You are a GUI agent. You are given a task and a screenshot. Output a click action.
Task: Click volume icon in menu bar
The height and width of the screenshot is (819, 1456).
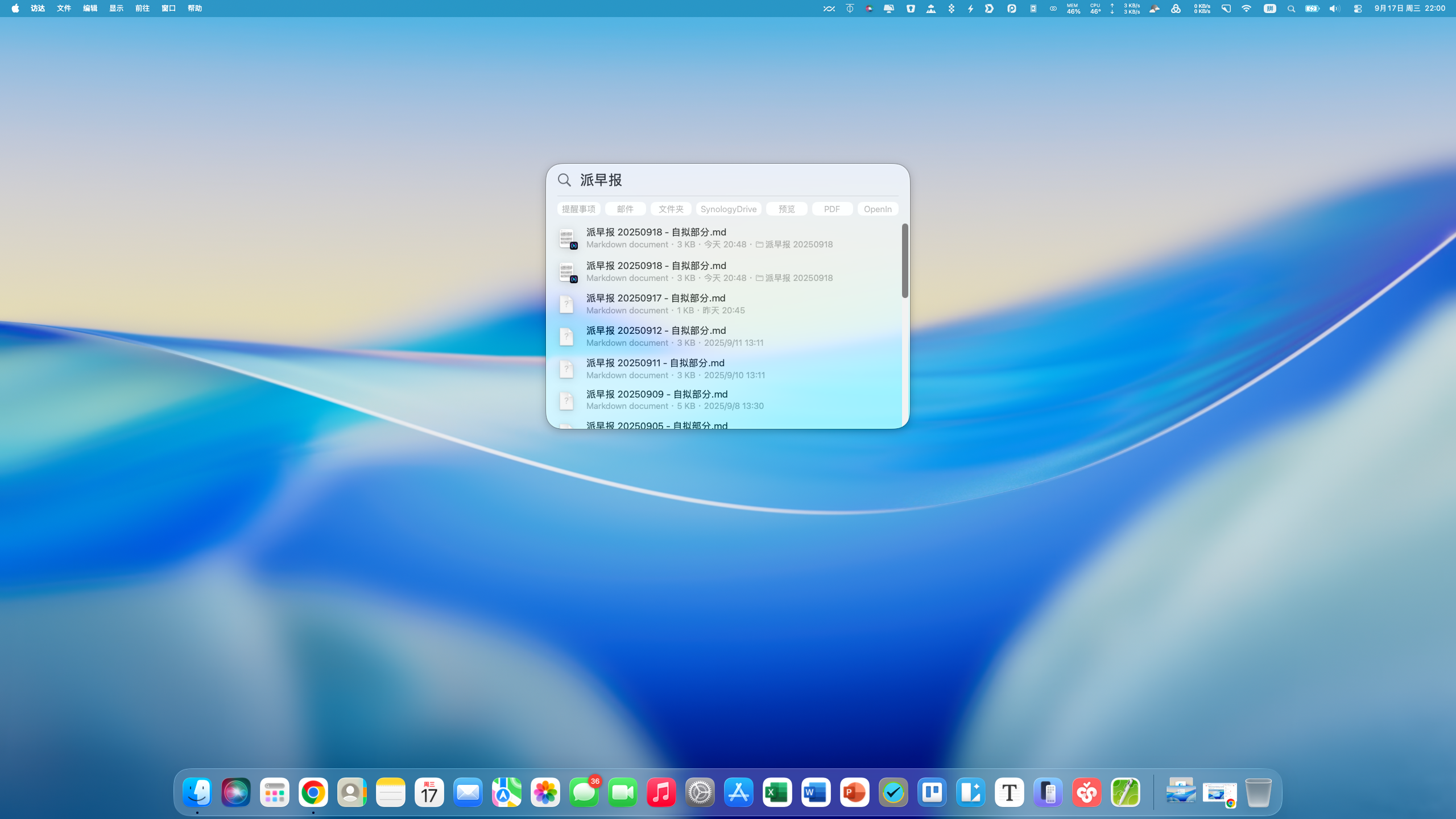[x=1334, y=9]
